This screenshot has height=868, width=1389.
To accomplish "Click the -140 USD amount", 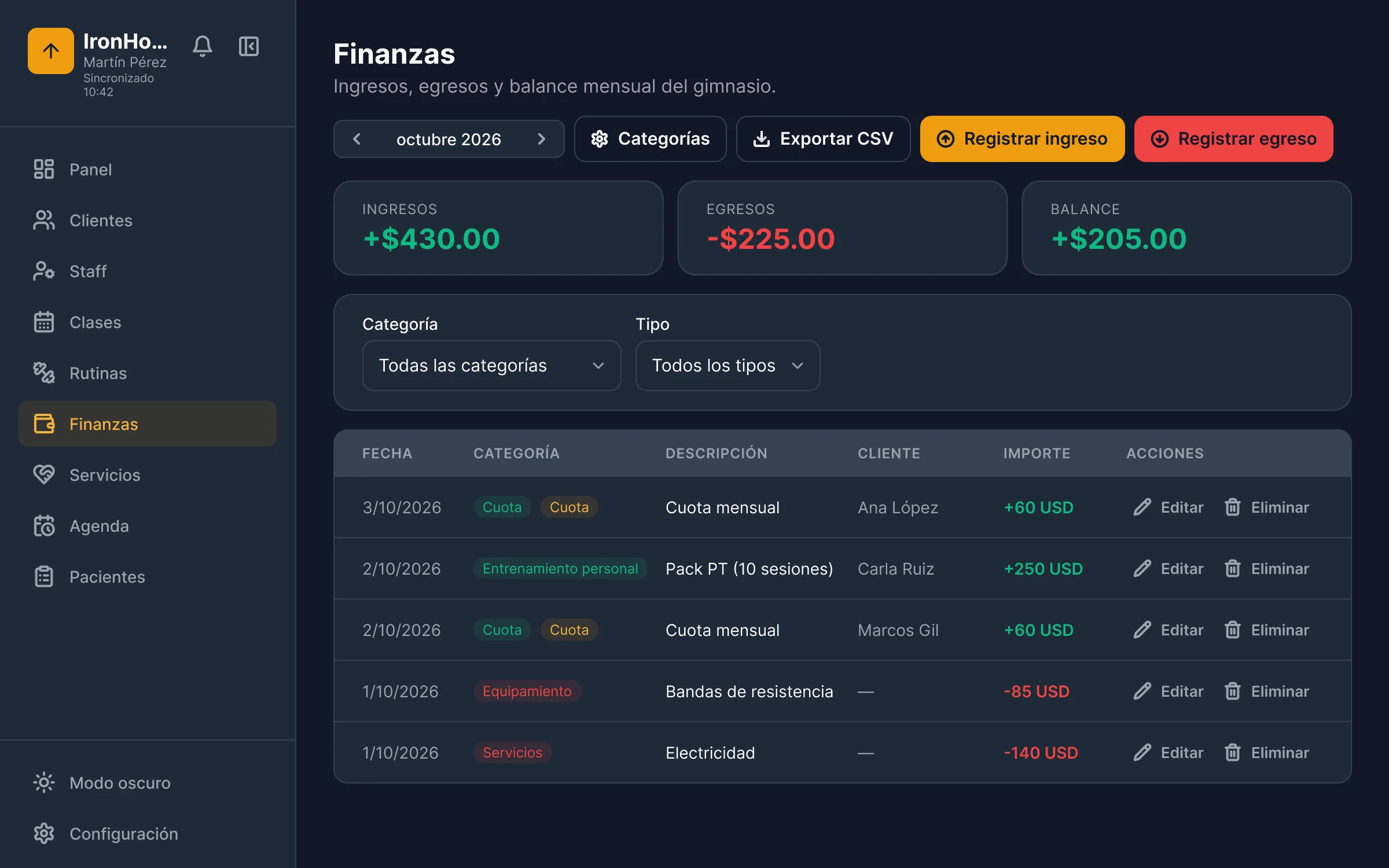I will (x=1041, y=753).
